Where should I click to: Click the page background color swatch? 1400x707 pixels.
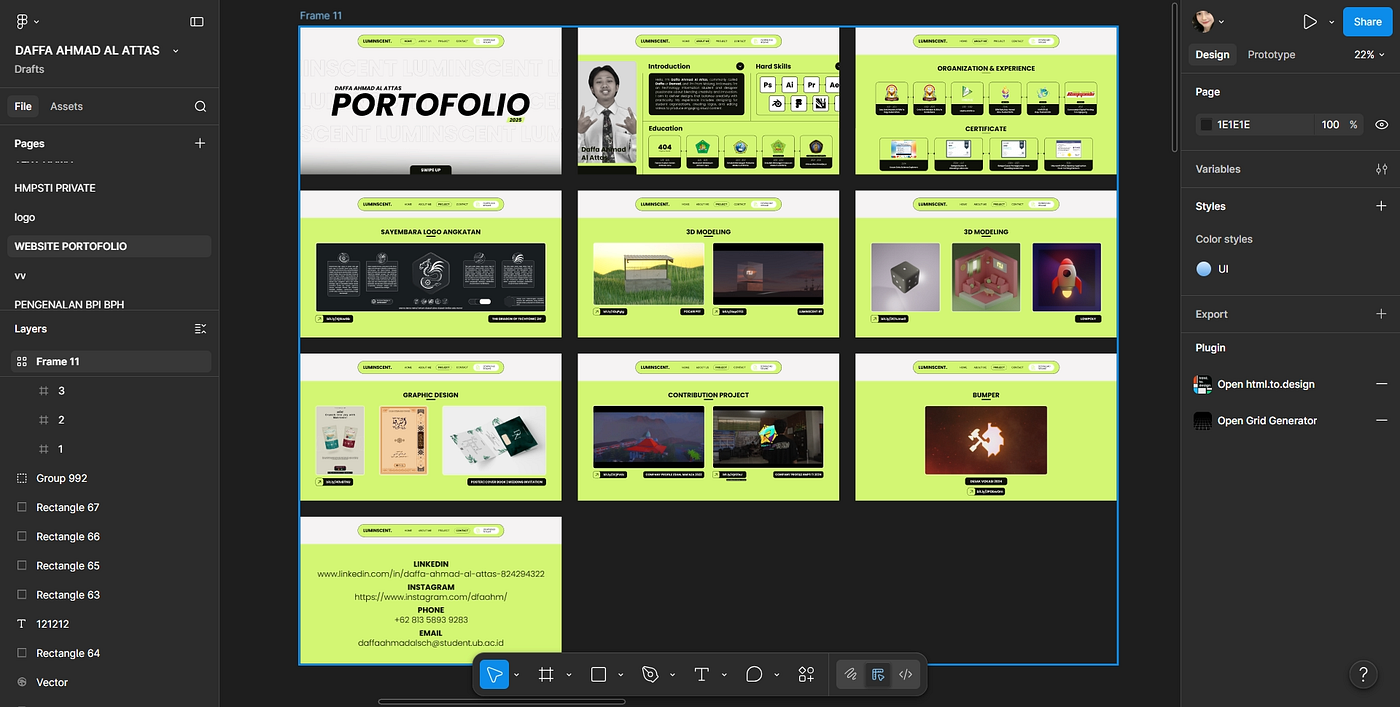pos(1206,125)
